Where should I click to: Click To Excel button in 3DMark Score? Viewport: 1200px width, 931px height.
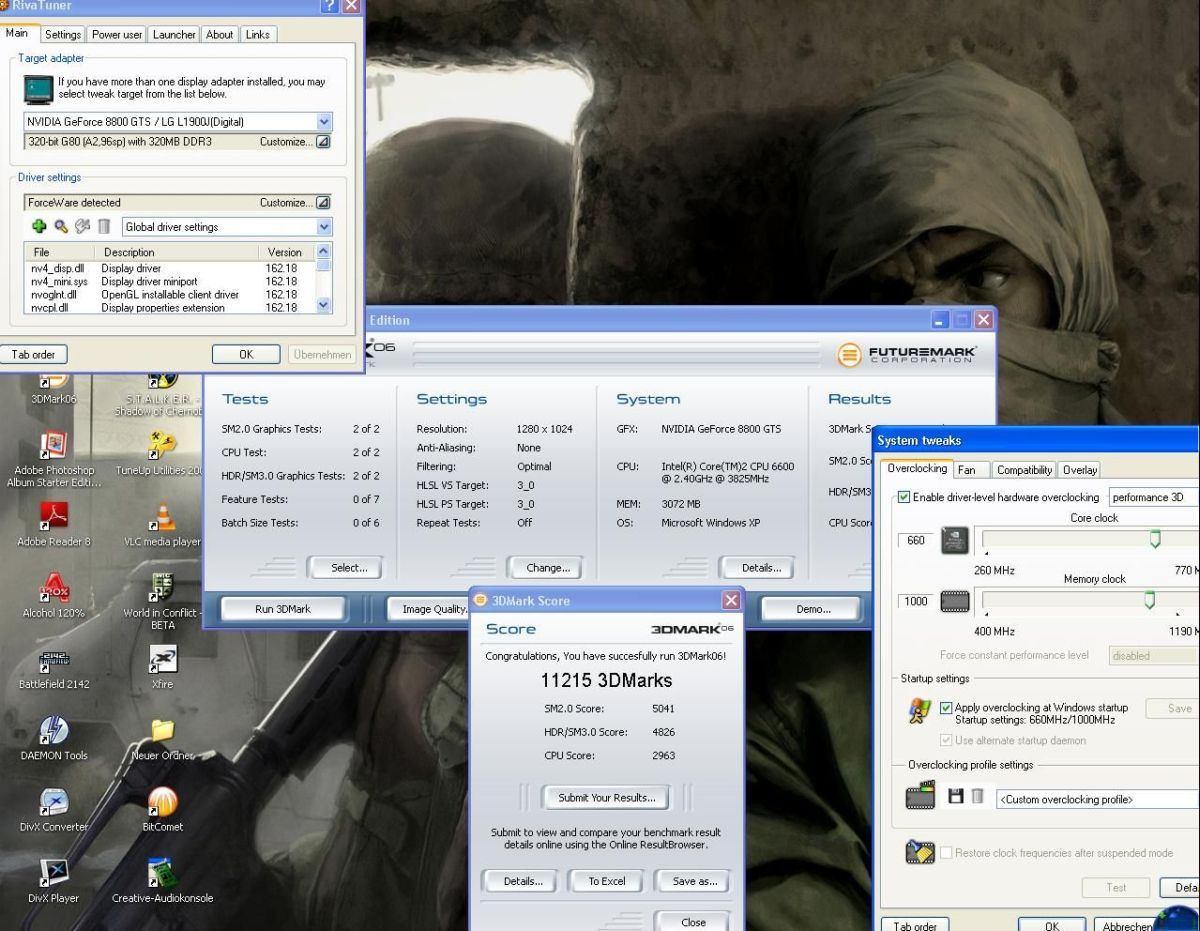pyautogui.click(x=607, y=881)
